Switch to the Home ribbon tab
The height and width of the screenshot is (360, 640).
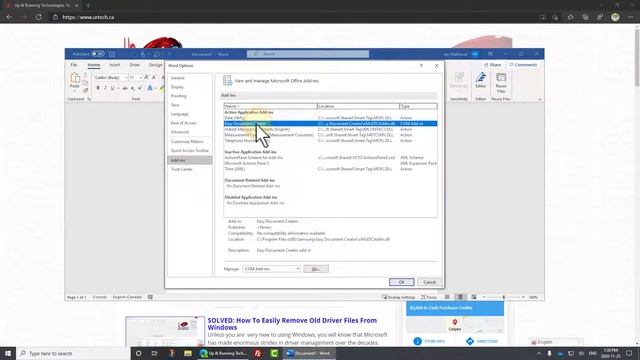[94, 65]
